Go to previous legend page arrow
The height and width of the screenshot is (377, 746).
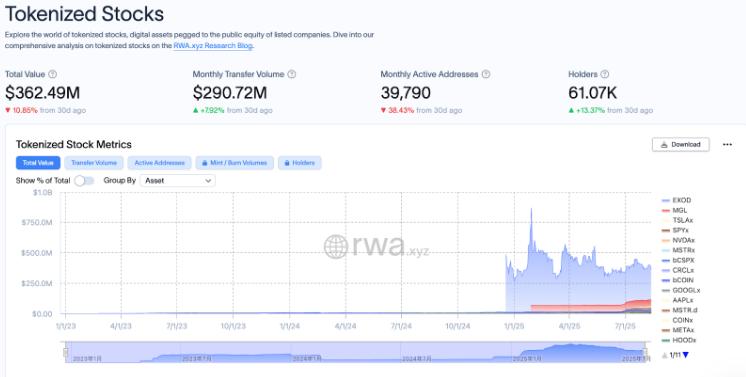665,355
